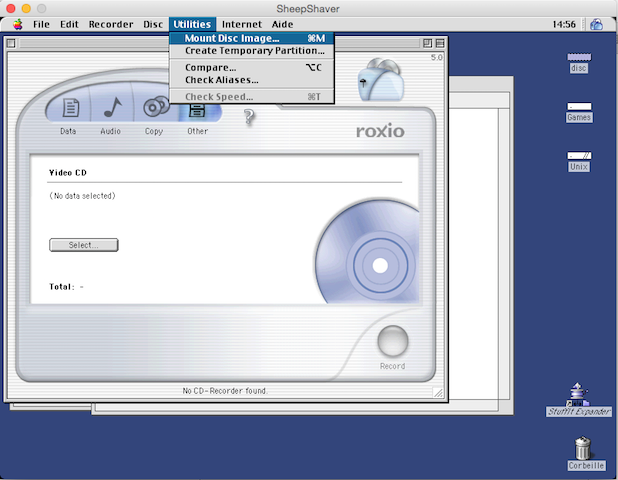Screen dimensions: 618x480
Task: Click the collapse box of Toast window
Action: [x=440, y=43]
